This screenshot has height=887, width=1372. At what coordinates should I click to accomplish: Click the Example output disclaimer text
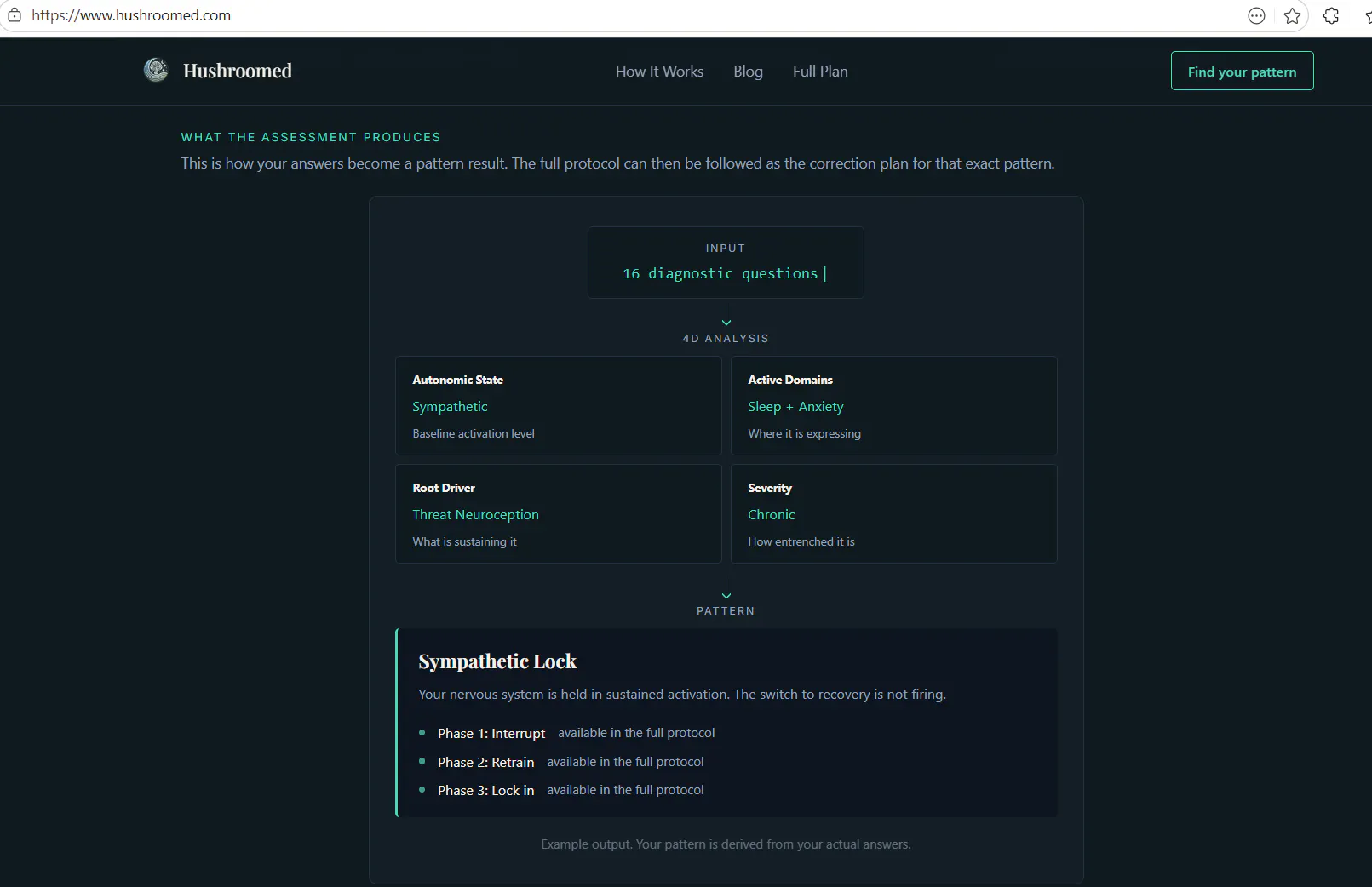[726, 844]
